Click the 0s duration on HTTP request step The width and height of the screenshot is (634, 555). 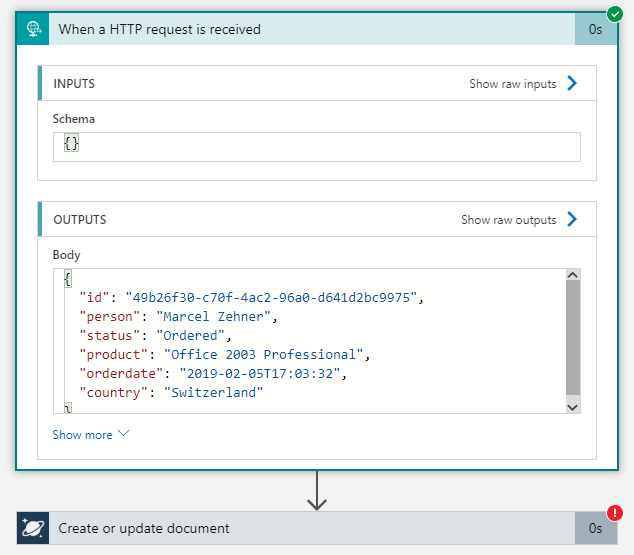595,29
